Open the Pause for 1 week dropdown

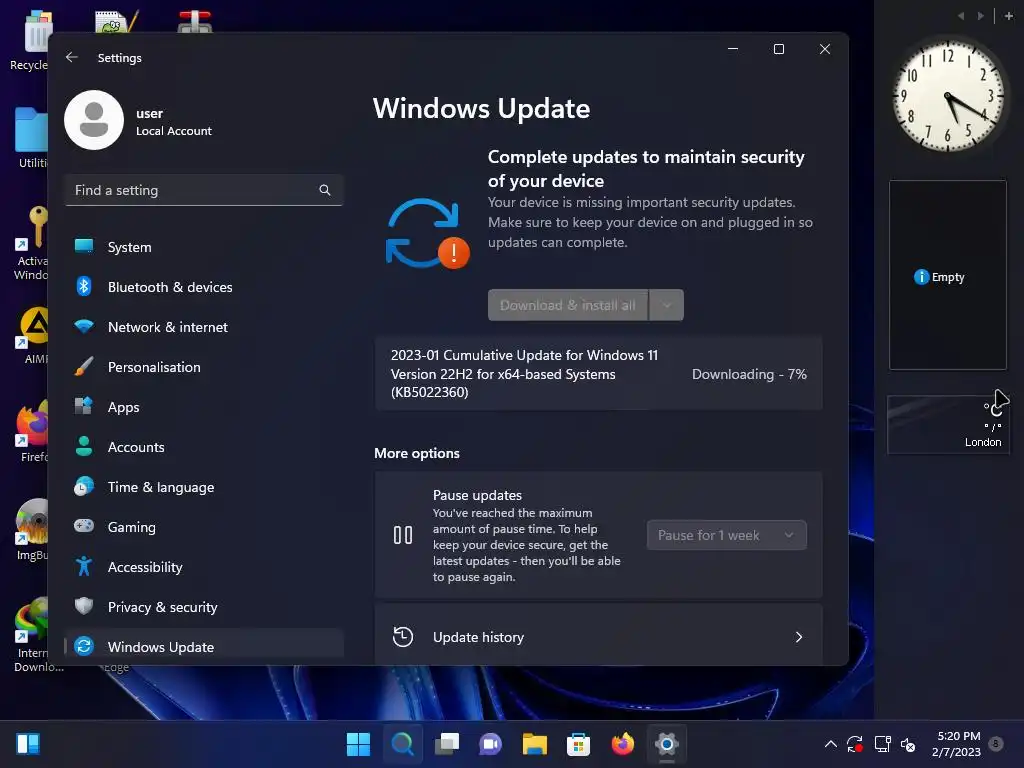(727, 535)
